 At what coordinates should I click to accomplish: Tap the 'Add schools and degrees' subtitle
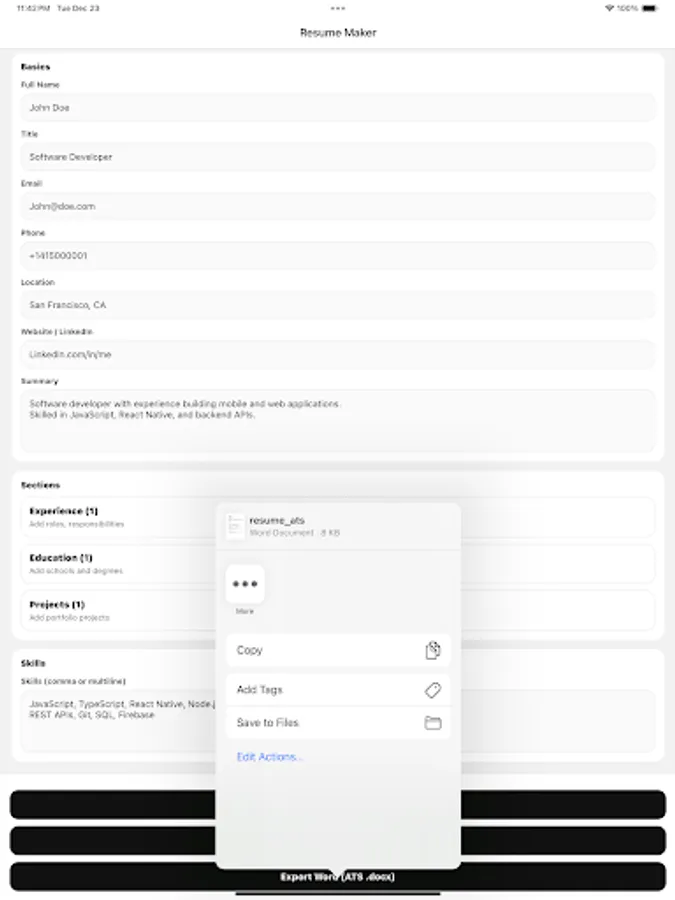[x=76, y=571]
